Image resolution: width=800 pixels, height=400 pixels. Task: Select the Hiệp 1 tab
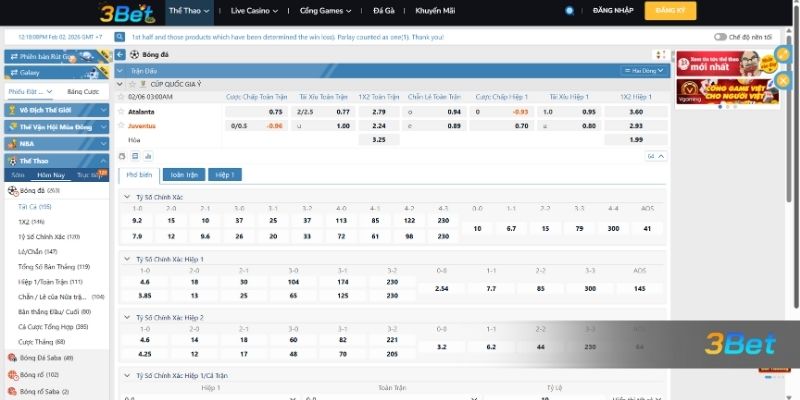(x=225, y=175)
